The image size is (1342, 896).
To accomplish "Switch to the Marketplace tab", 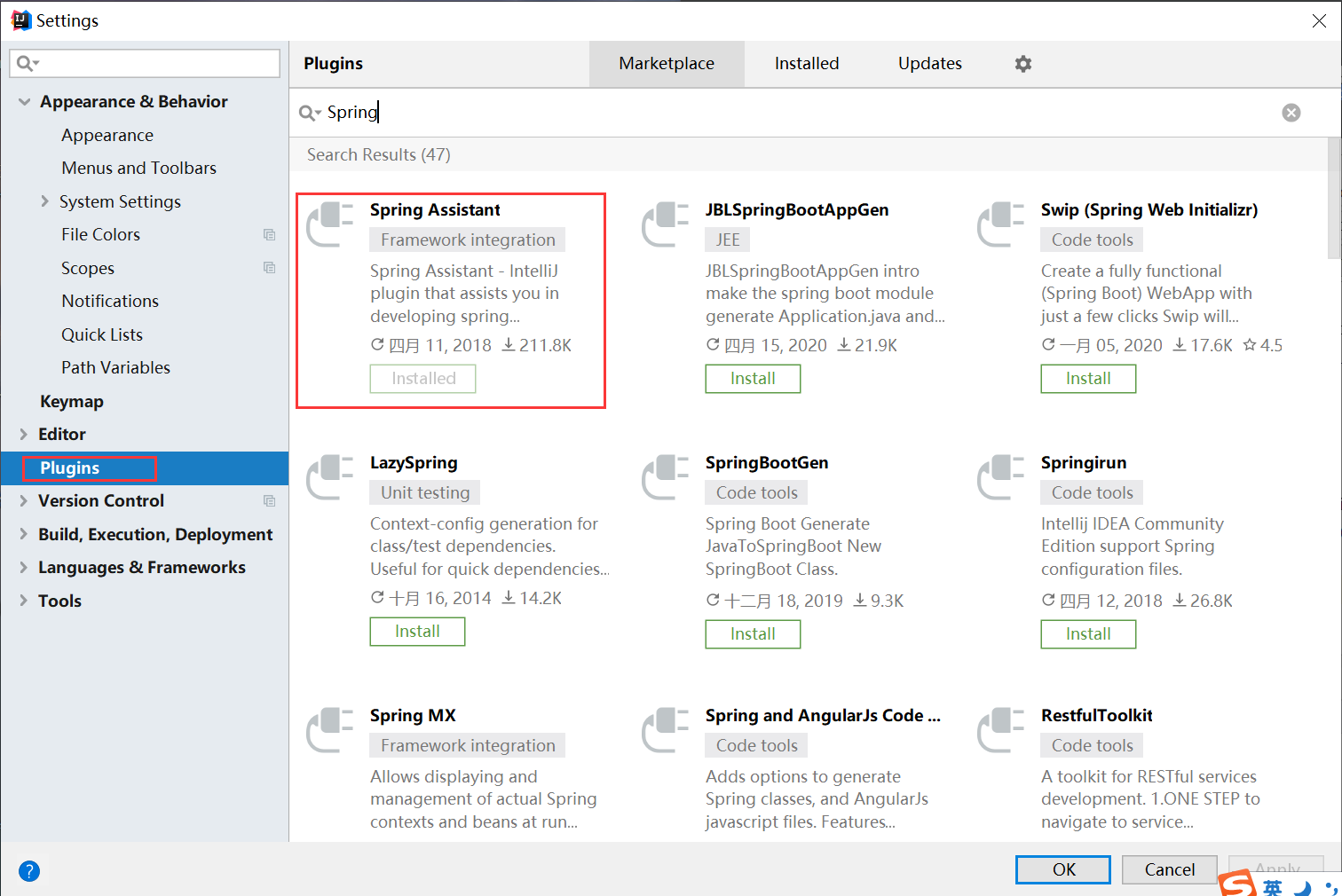I will (x=667, y=64).
